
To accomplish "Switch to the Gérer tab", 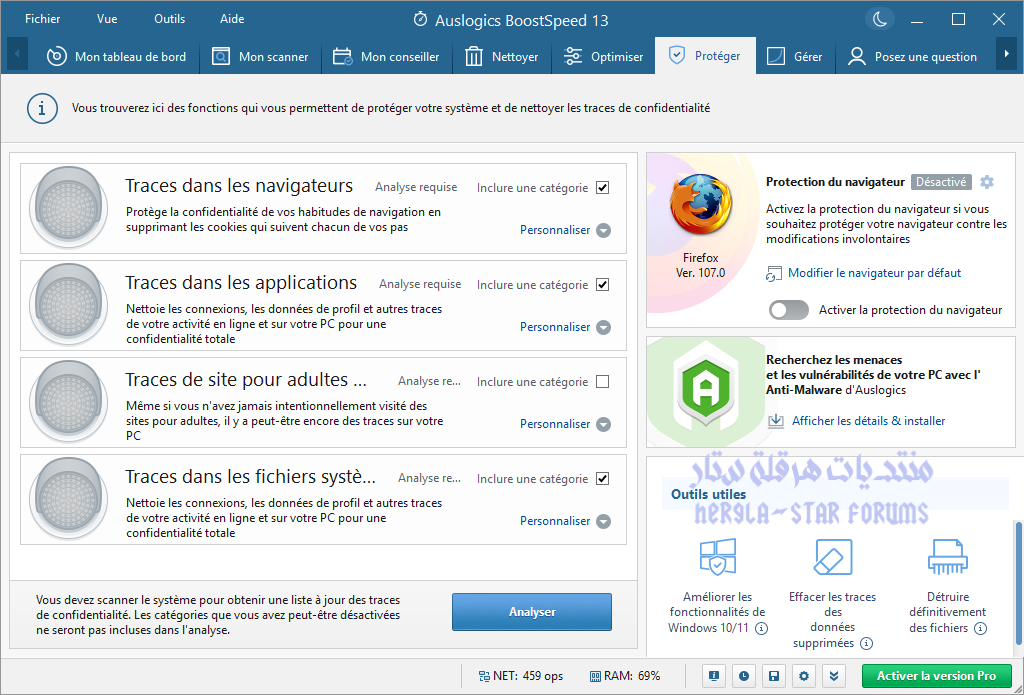I will click(x=795, y=57).
